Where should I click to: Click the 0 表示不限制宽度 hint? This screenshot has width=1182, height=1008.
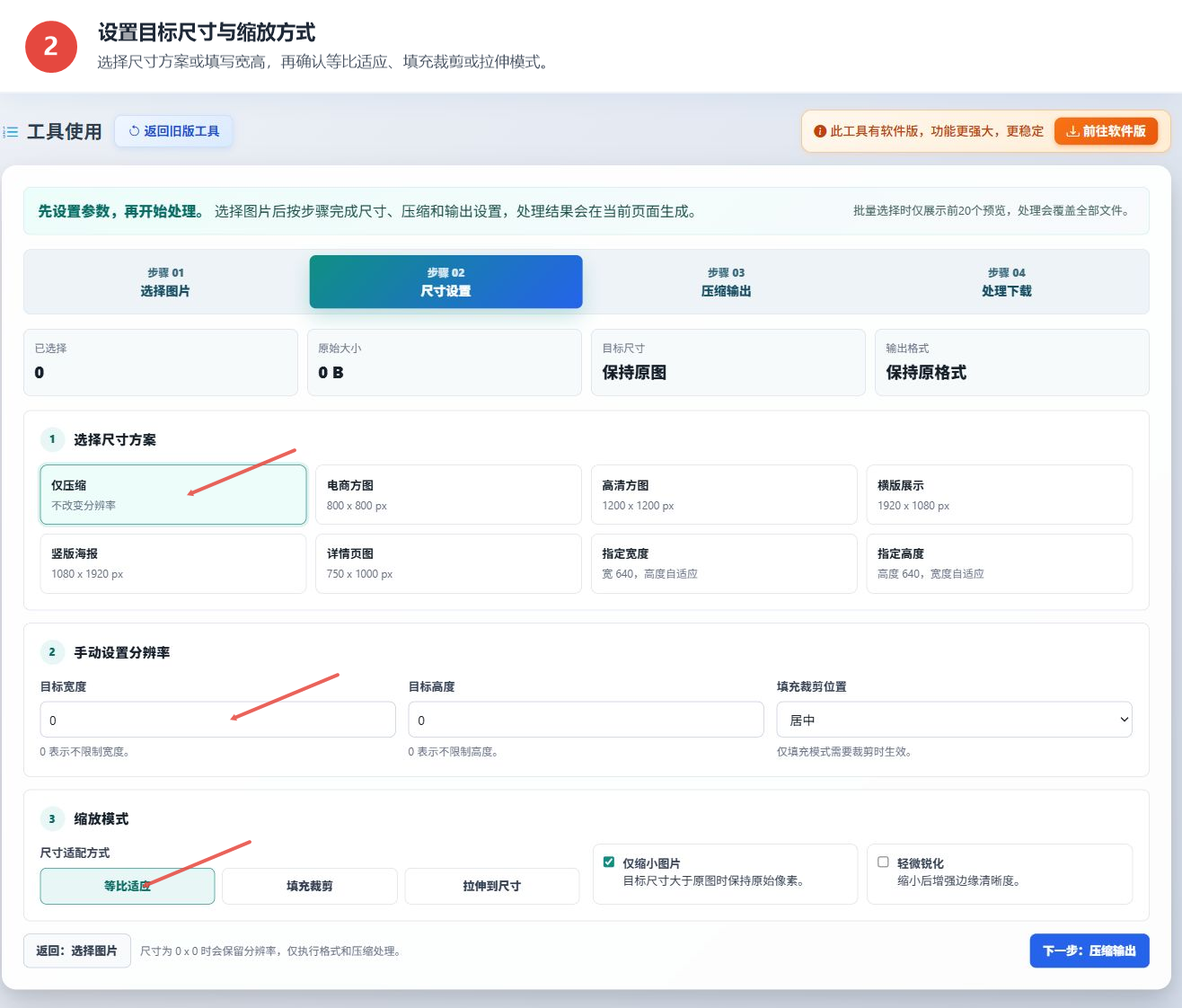click(85, 752)
